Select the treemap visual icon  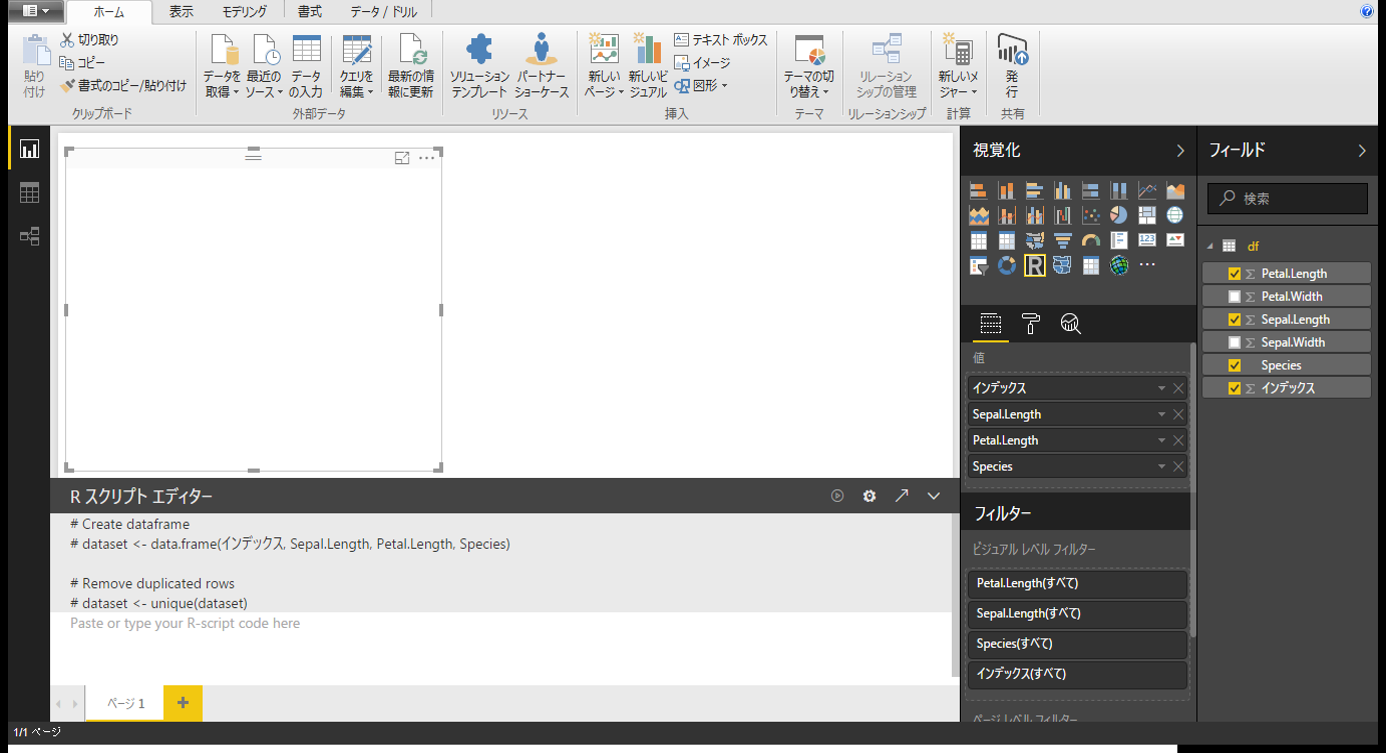[1147, 214]
